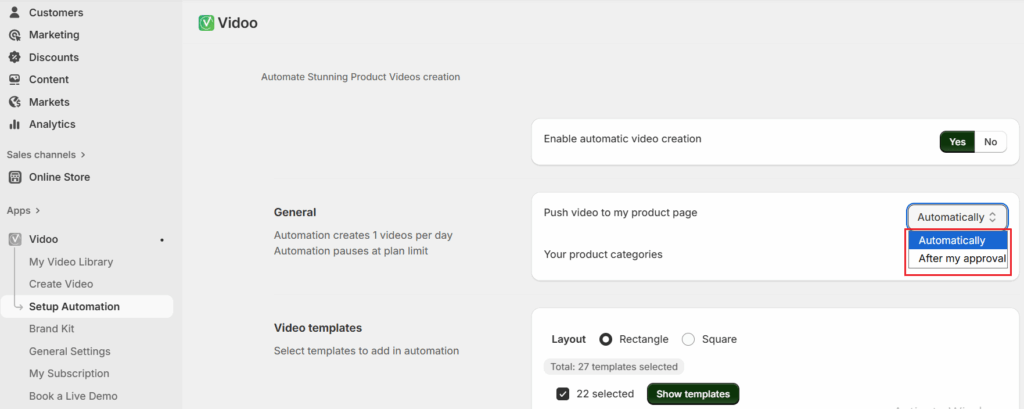Image resolution: width=1024 pixels, height=409 pixels.
Task: Expand the Apps section chevron
Action: 37,211
